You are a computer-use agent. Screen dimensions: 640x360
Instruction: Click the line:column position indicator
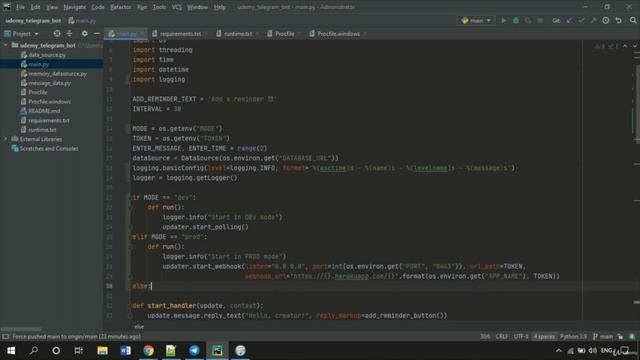(485, 337)
